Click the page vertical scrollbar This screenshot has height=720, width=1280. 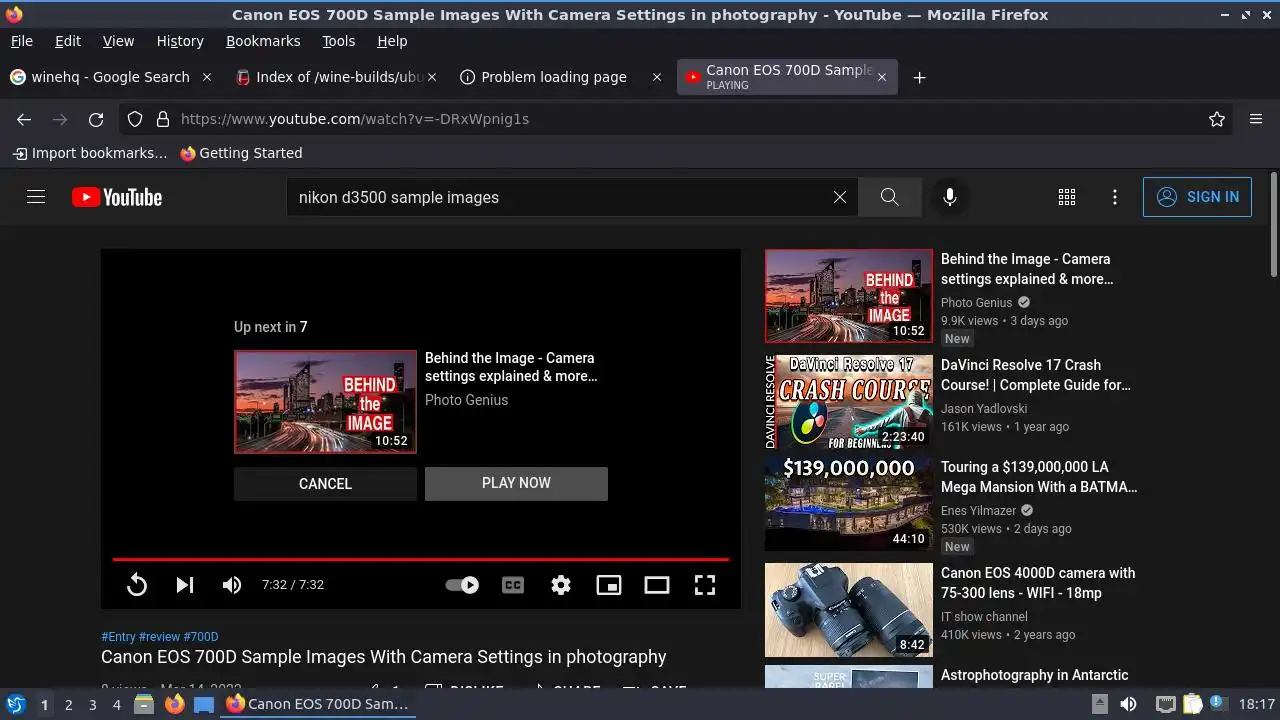click(x=1273, y=225)
